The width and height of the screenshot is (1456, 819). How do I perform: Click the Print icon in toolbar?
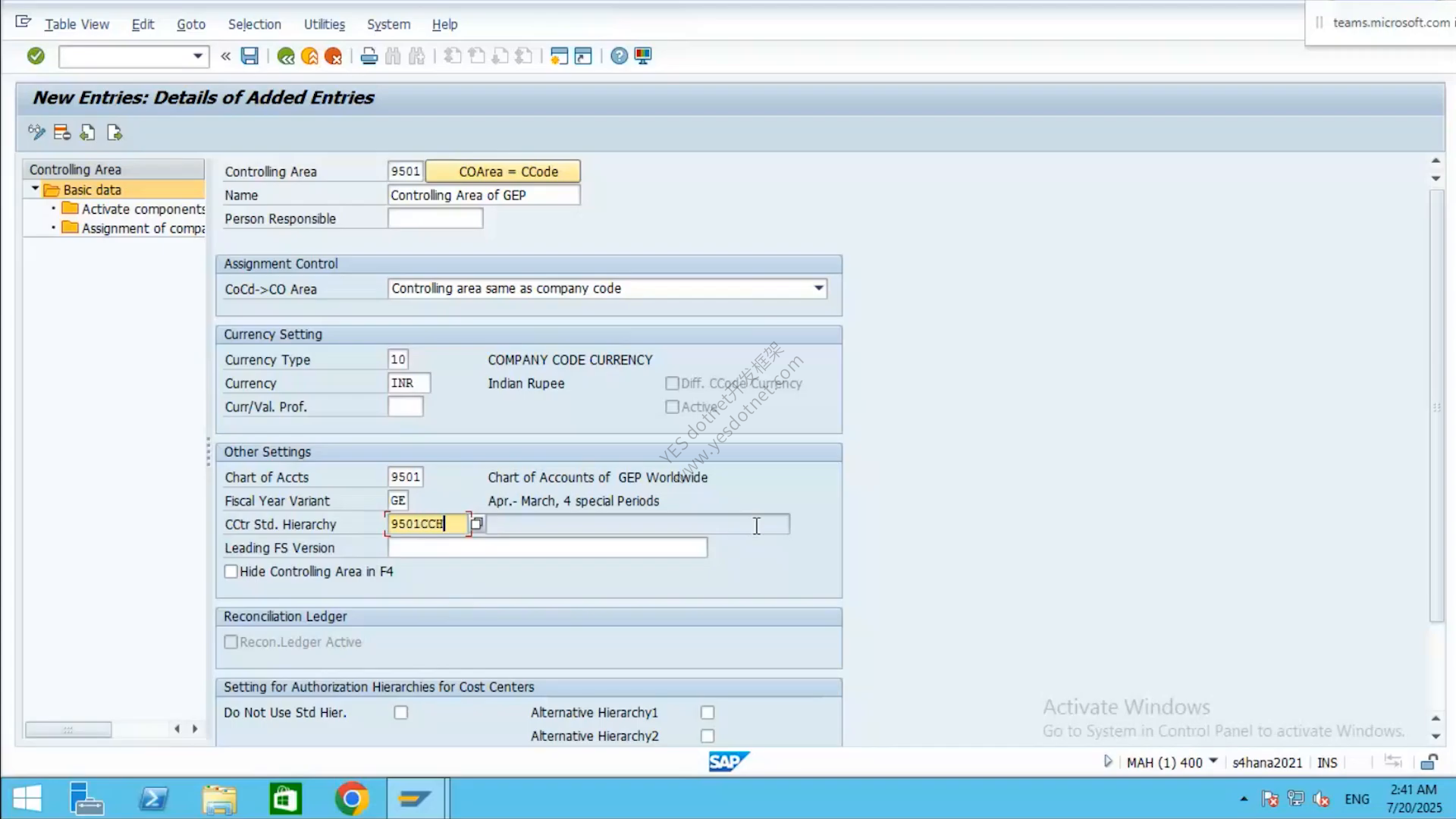(369, 56)
